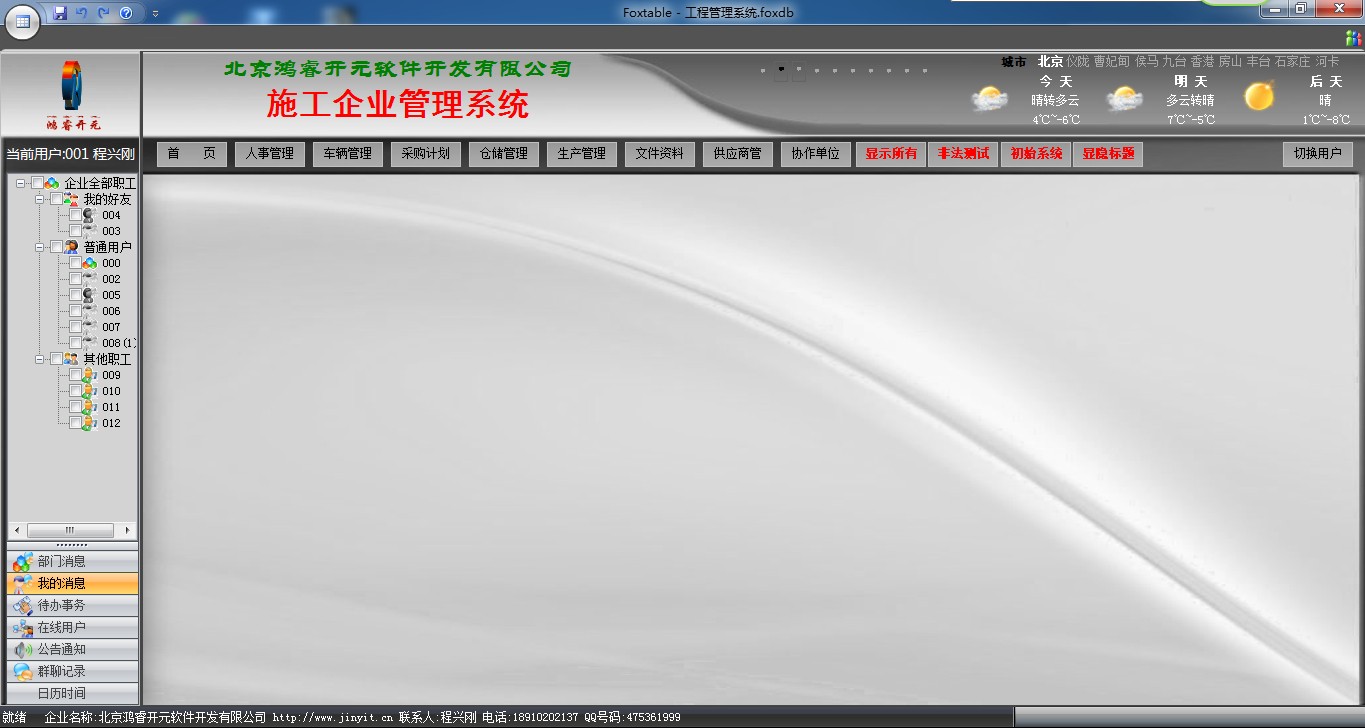Select city 北京 in the weather bar
This screenshot has height=728, width=1365.
[1050, 61]
